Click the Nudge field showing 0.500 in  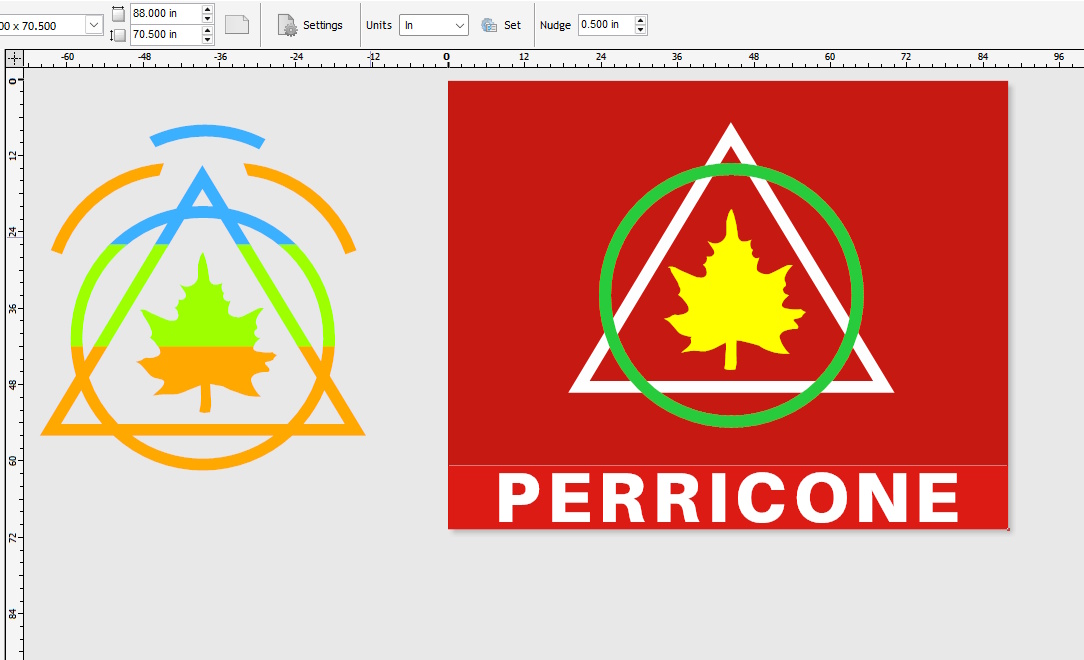(604, 25)
